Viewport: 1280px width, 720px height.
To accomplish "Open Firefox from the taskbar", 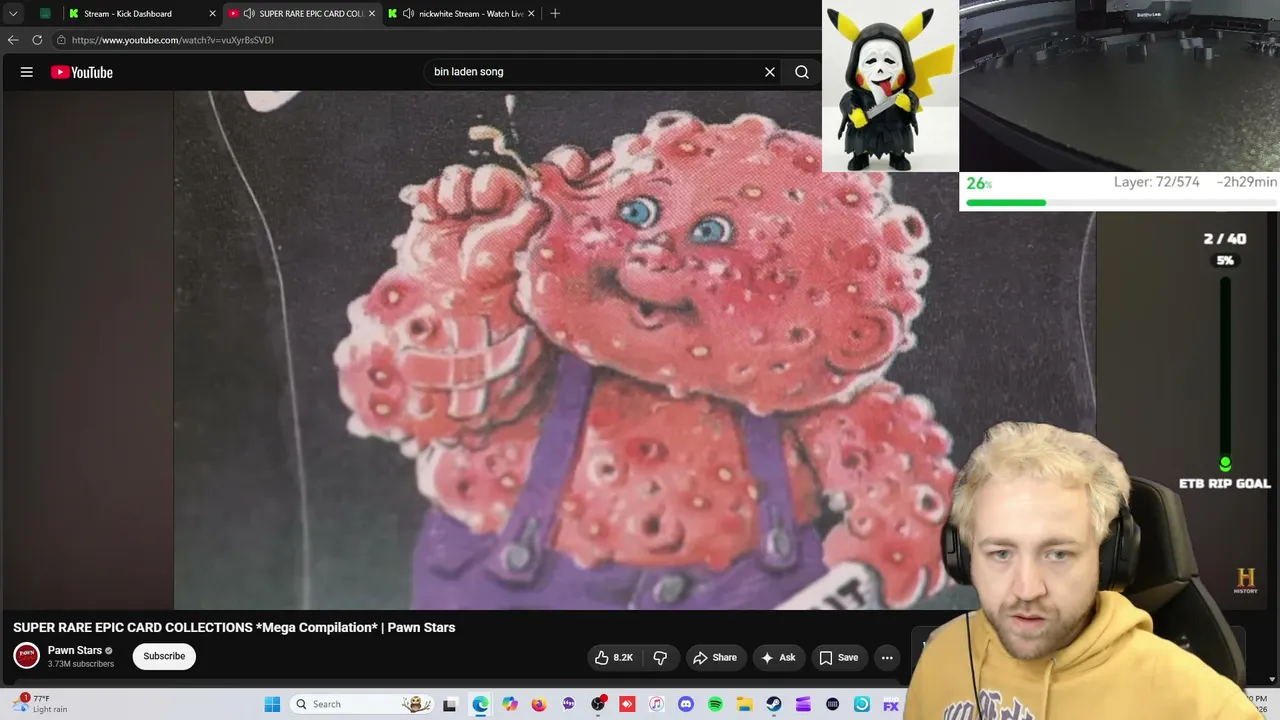I will click(x=539, y=704).
